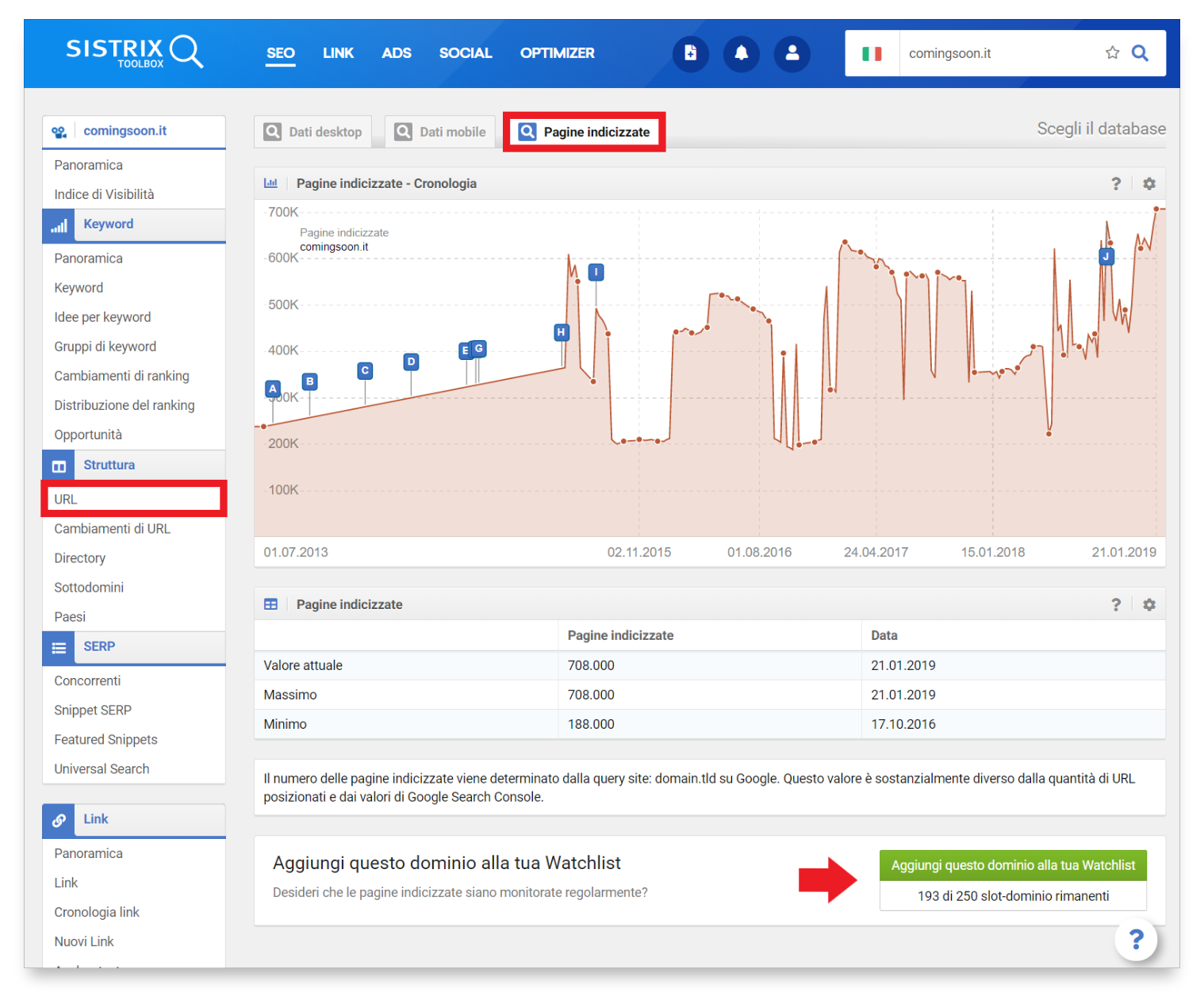Click event pin D on chart

point(411,362)
